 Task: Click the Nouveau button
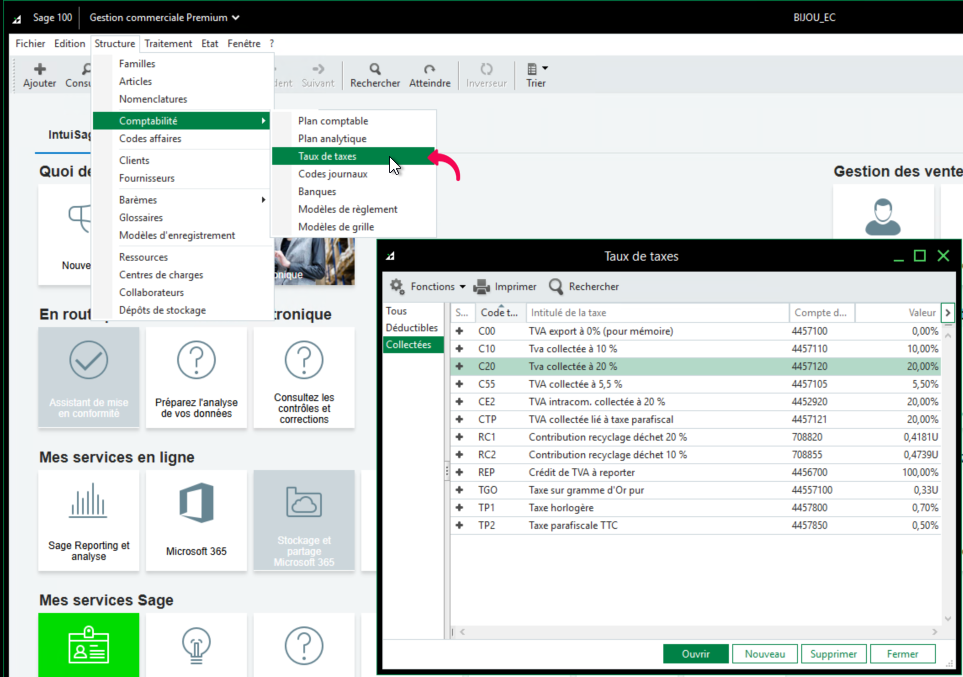764,654
